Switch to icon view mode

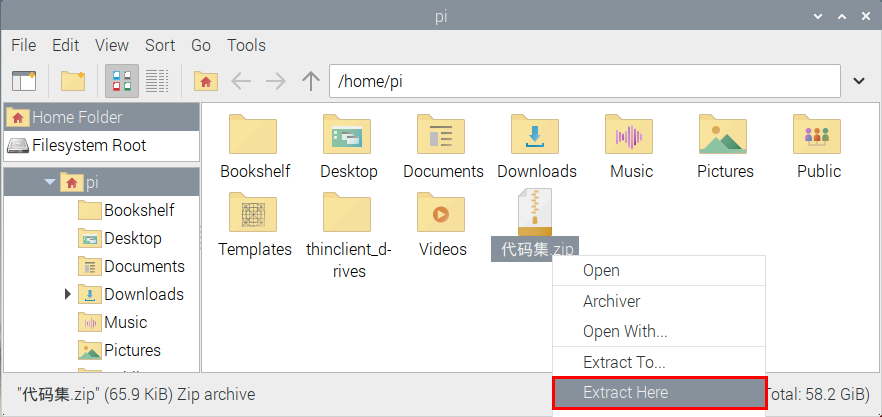pos(122,81)
